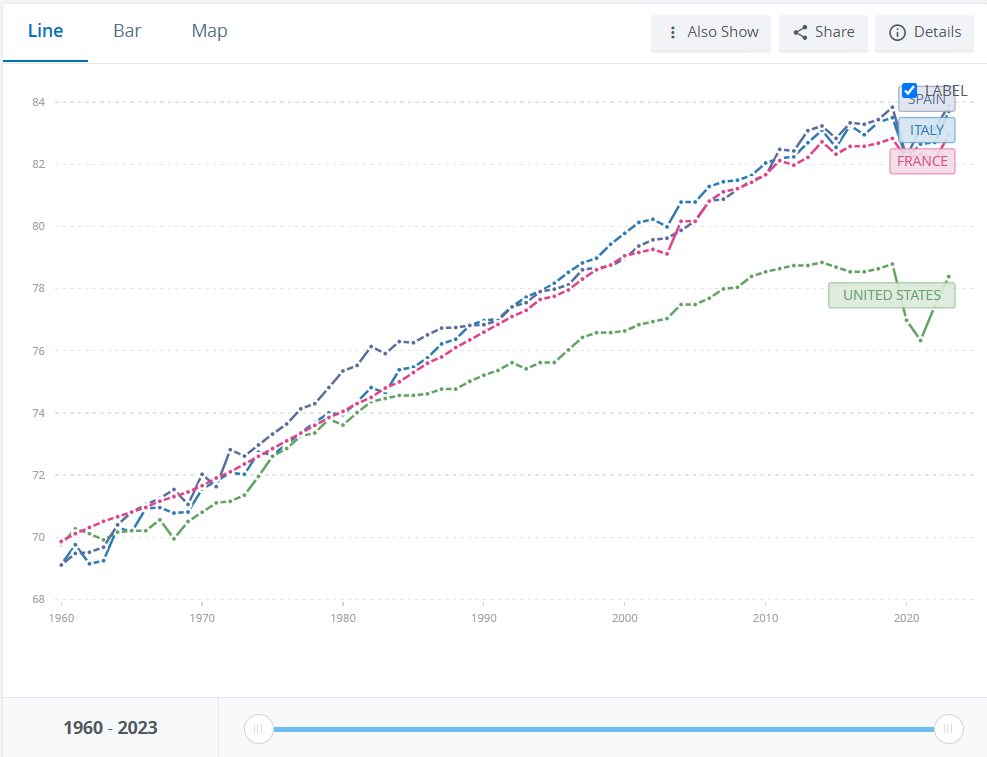Open the Also Show dropdown
The image size is (987, 757).
(x=711, y=33)
